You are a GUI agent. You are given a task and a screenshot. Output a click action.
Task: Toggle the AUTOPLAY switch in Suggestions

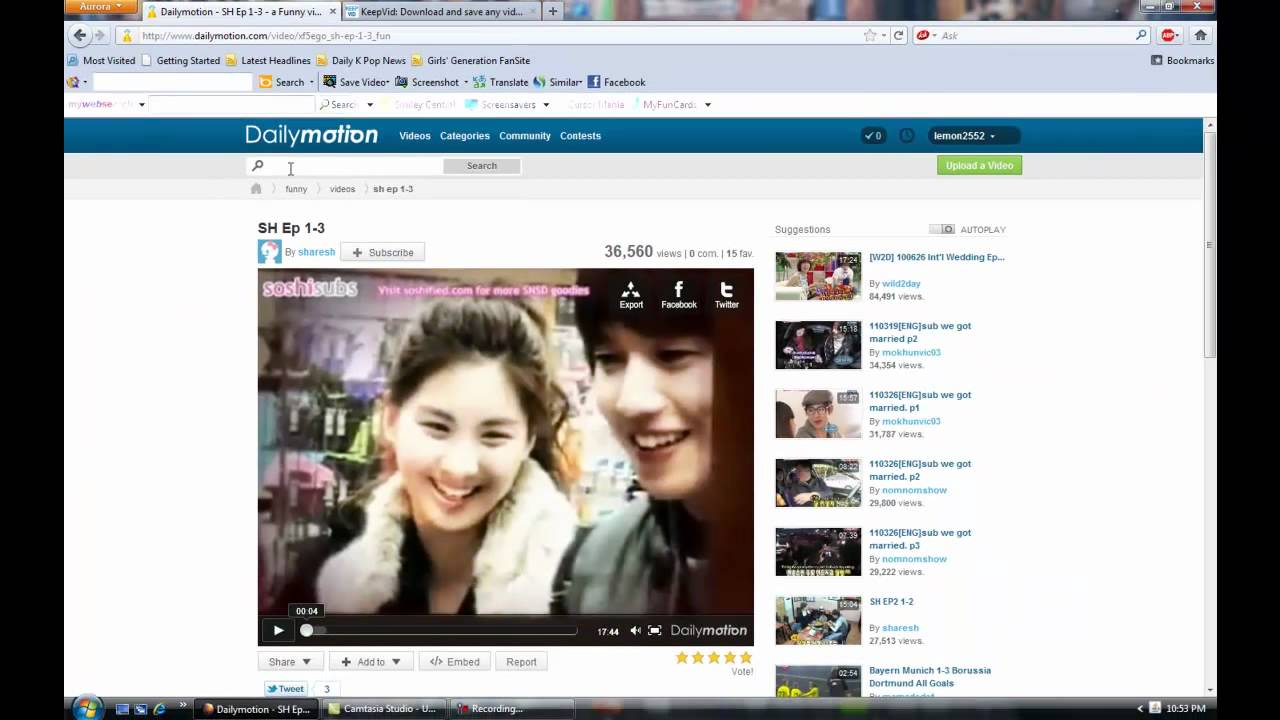click(x=942, y=230)
